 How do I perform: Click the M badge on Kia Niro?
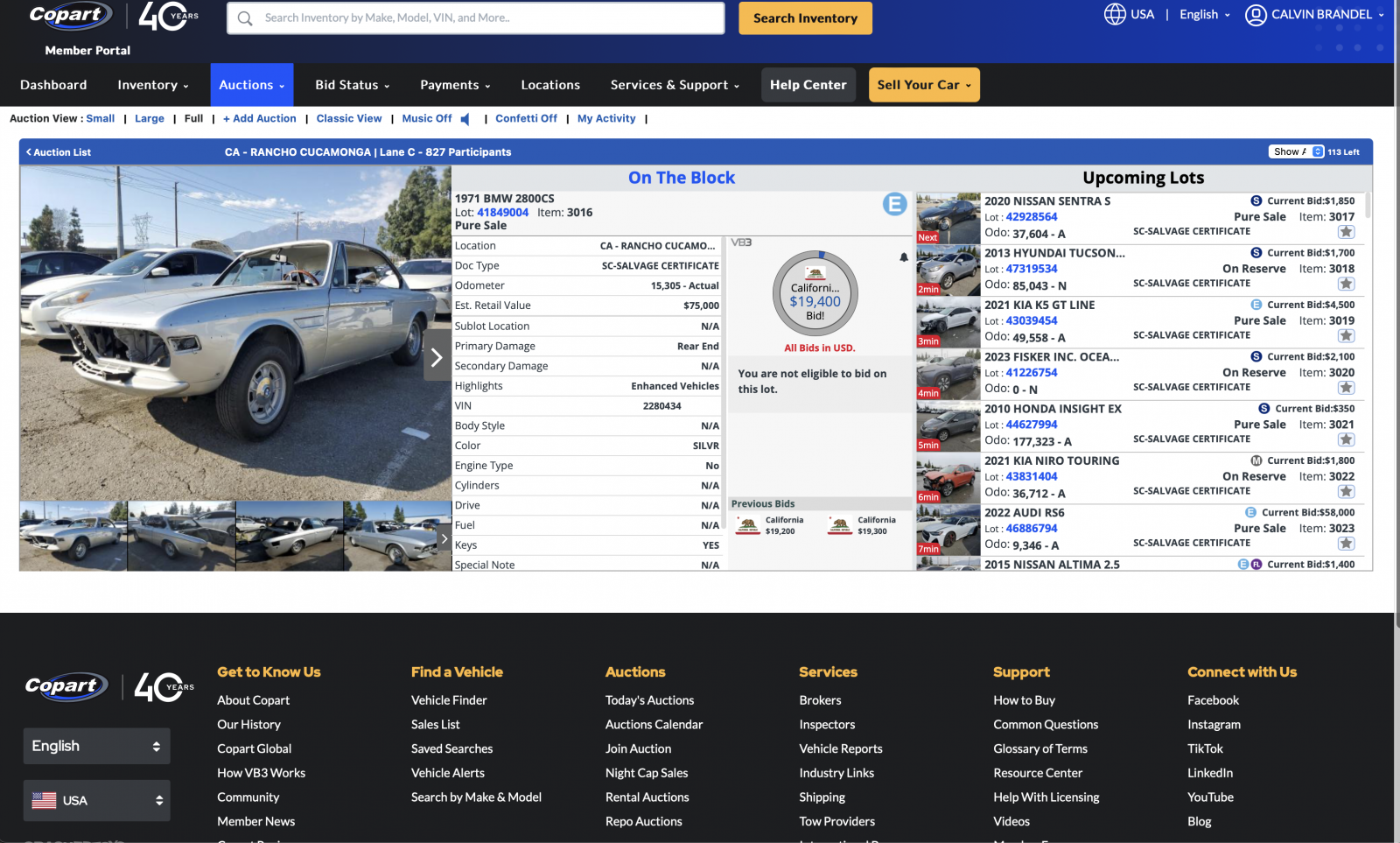(x=1256, y=460)
